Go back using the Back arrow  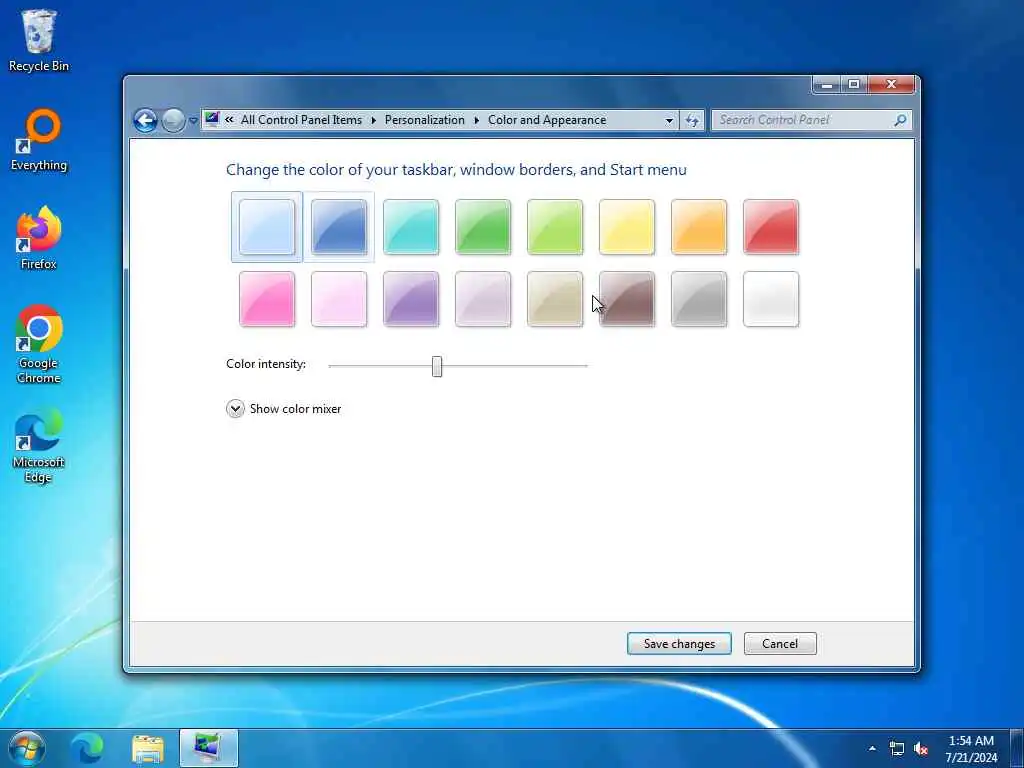click(x=146, y=120)
